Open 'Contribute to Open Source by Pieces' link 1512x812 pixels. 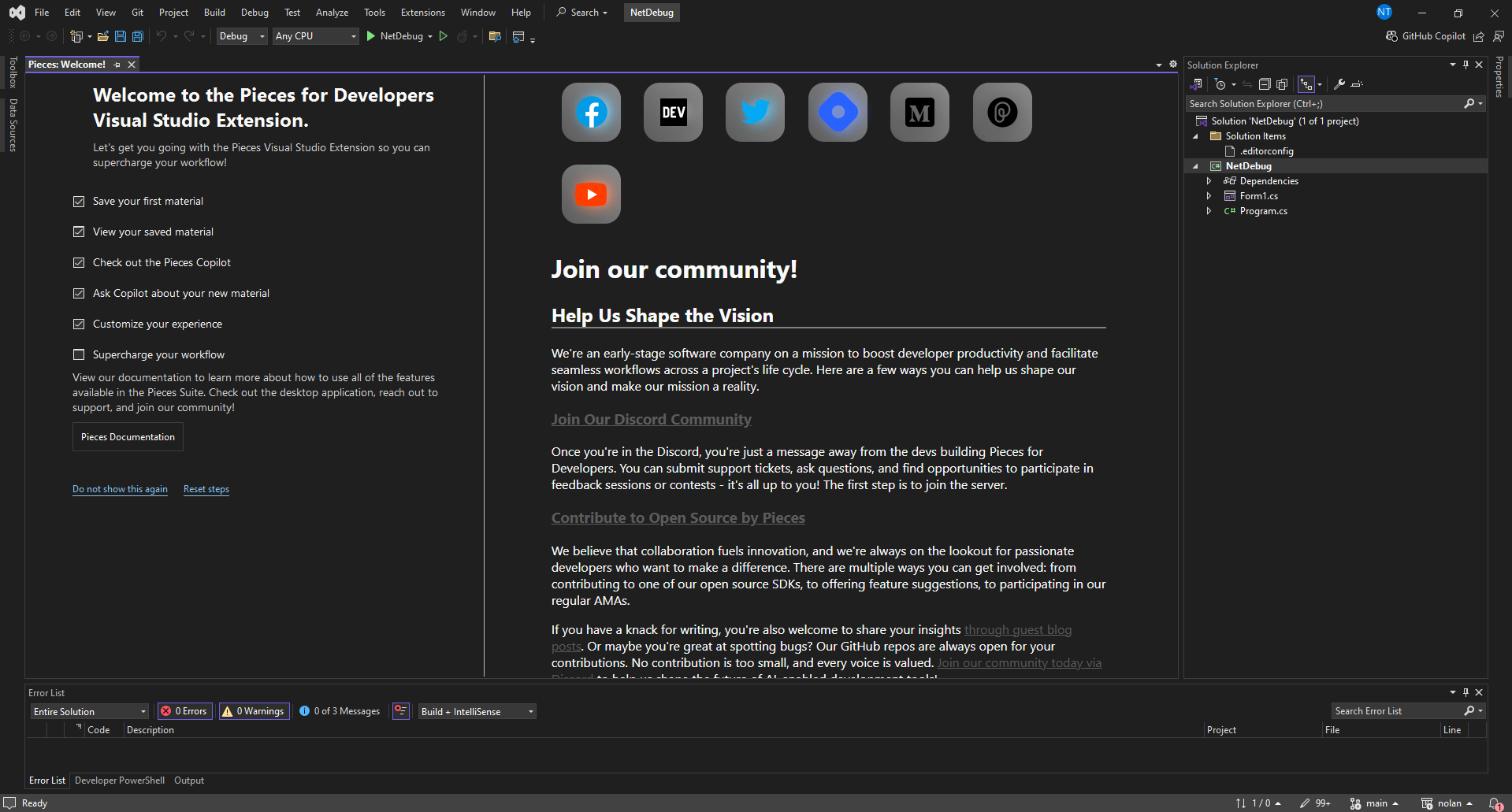pos(678,518)
